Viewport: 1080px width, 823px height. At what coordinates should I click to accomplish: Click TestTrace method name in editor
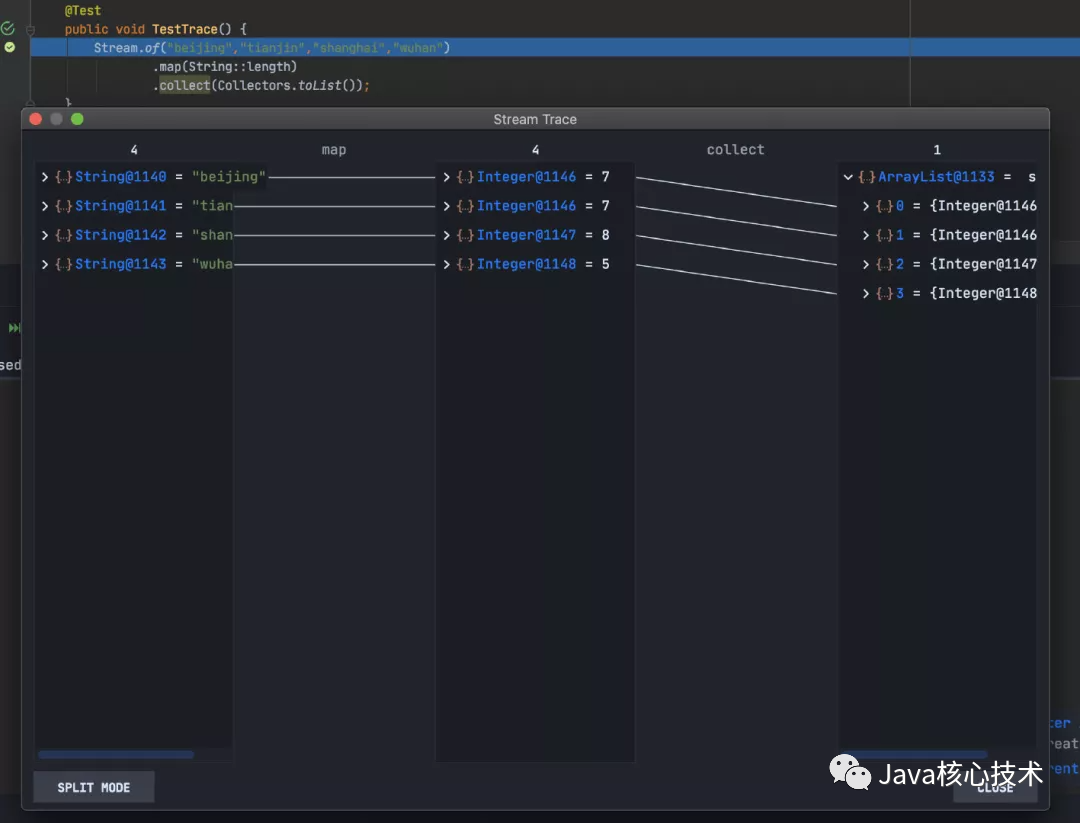184,29
